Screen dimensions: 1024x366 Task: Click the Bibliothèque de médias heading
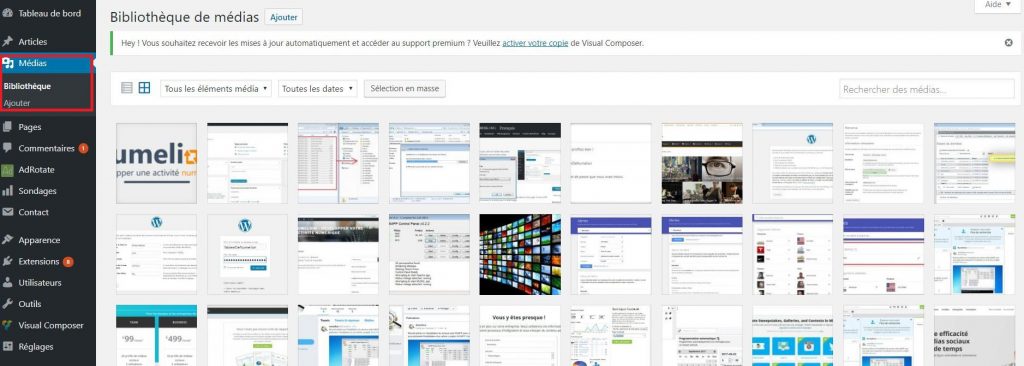(x=184, y=18)
